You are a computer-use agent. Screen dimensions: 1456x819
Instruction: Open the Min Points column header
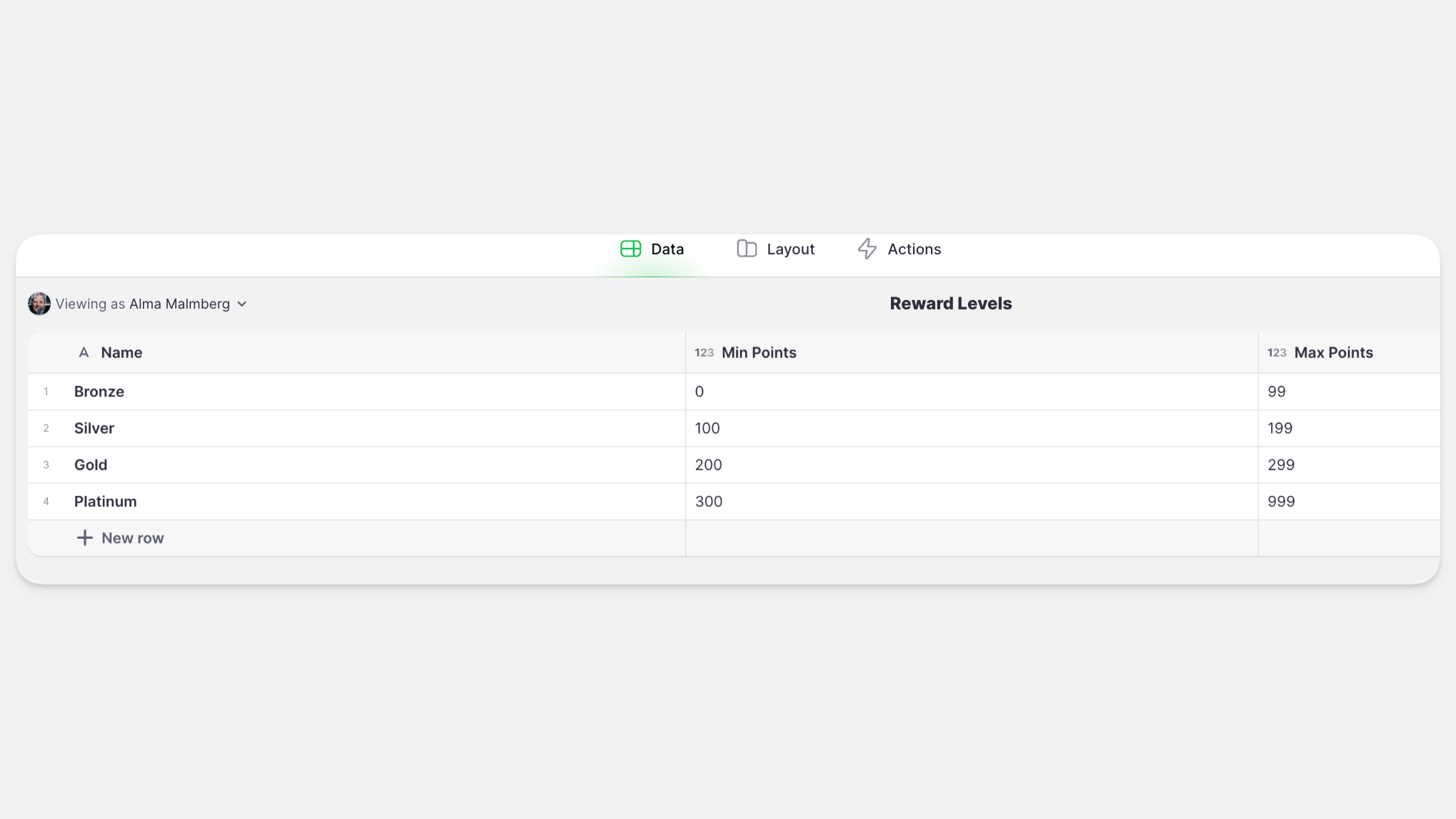point(759,352)
